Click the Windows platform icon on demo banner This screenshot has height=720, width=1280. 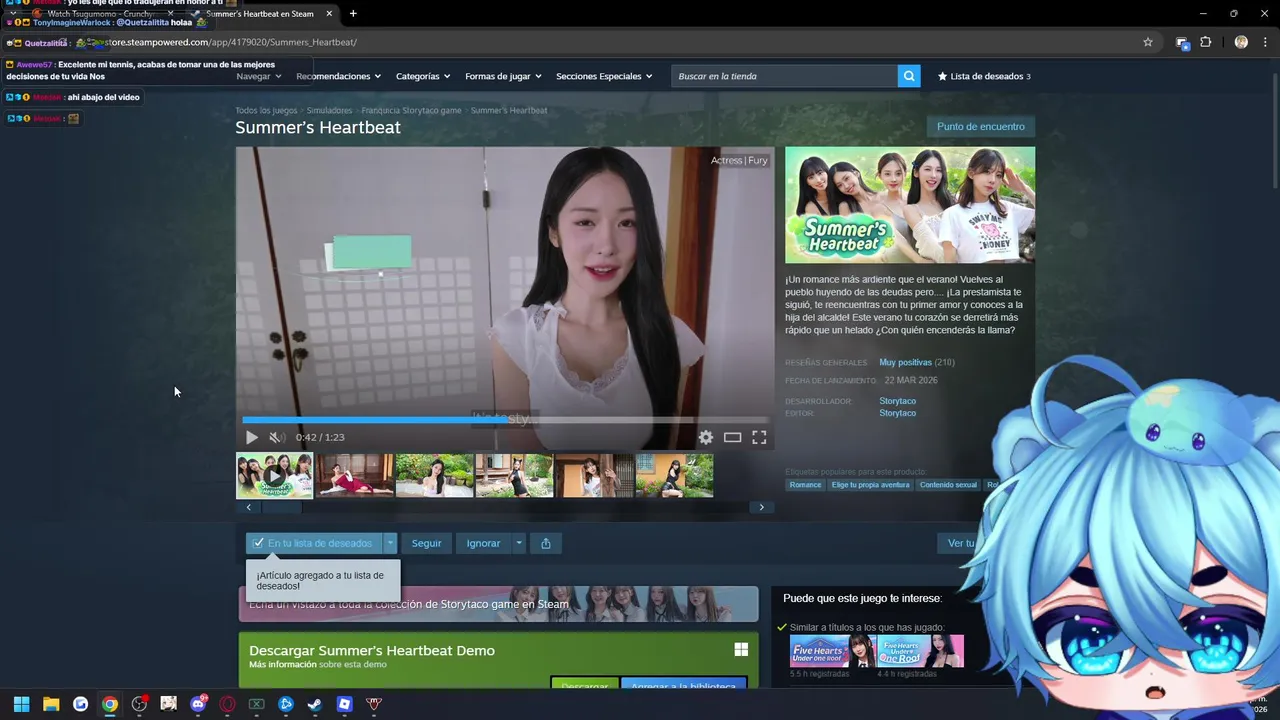(741, 650)
